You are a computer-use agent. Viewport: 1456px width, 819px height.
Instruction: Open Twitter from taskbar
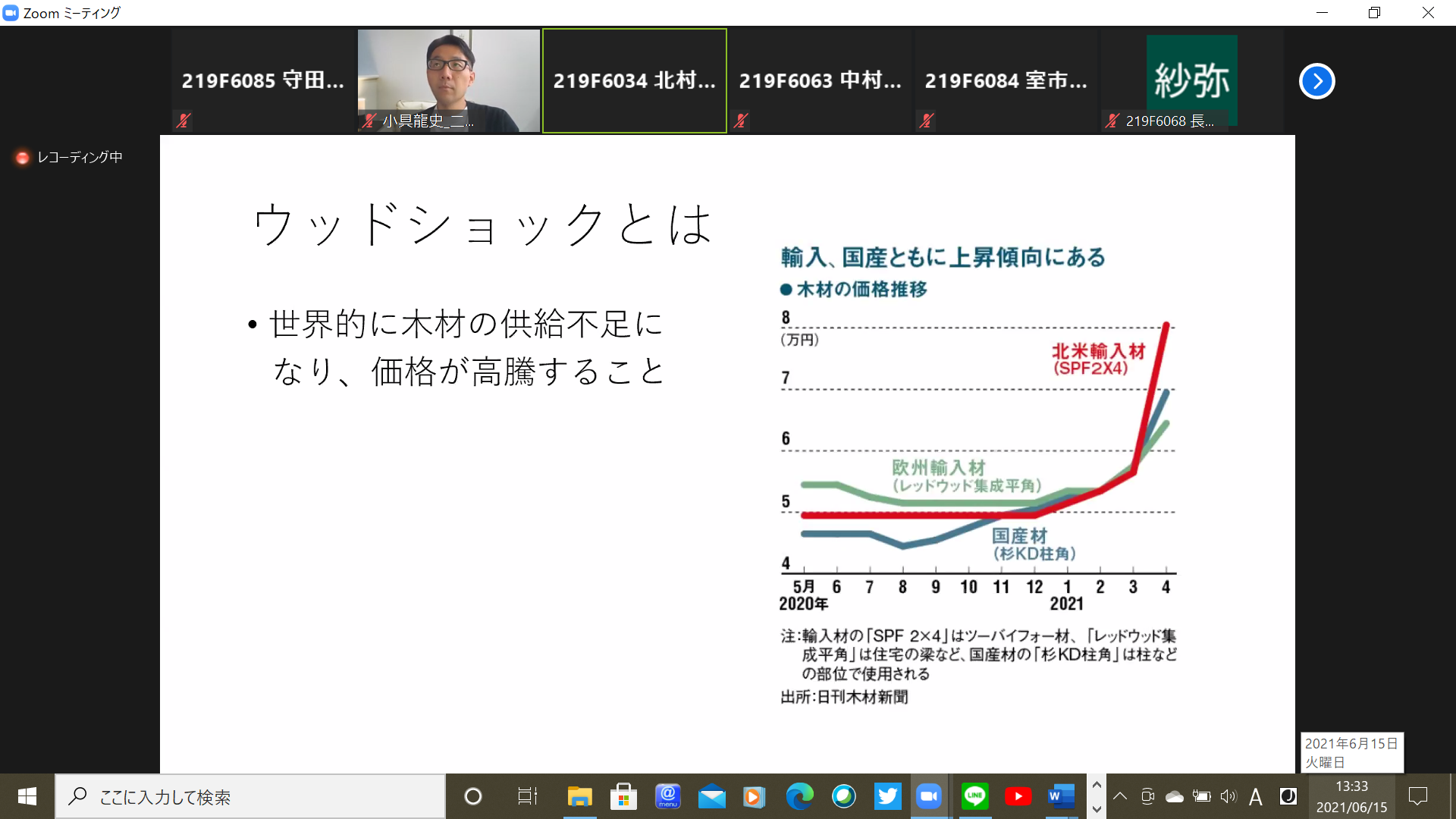click(887, 796)
